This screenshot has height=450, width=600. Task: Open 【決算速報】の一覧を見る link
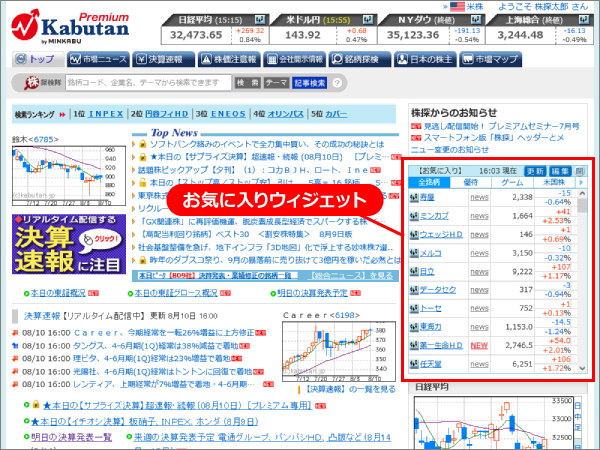pyautogui.click(x=350, y=390)
